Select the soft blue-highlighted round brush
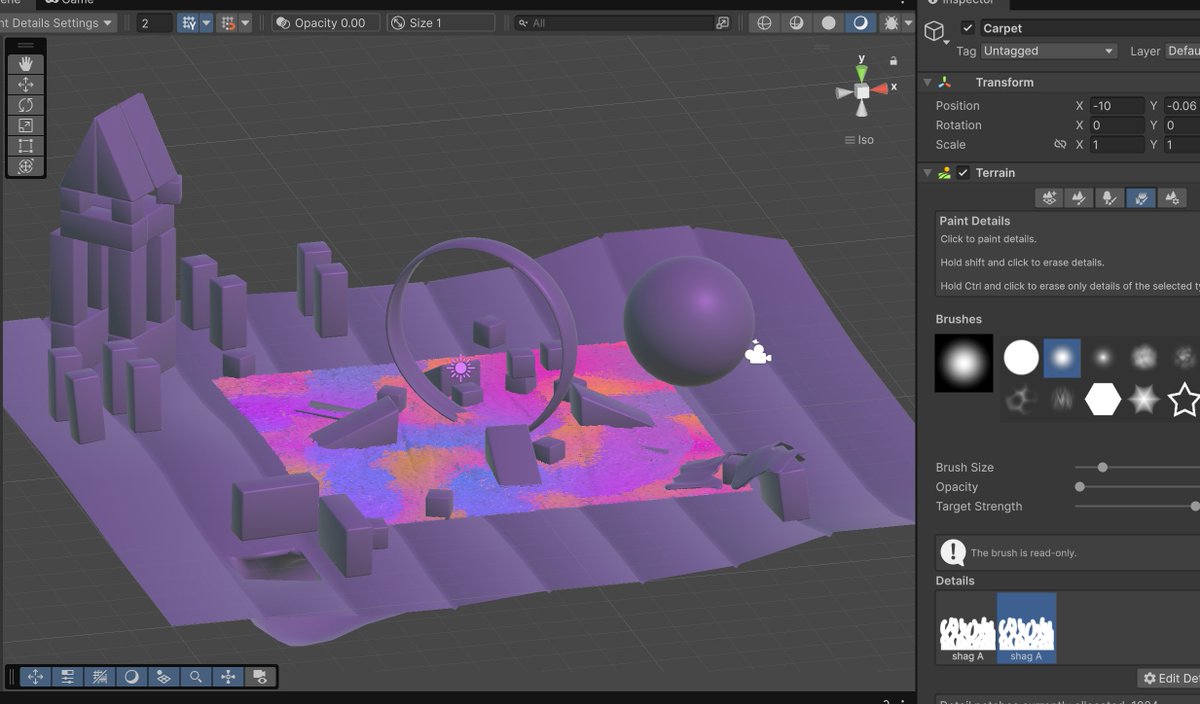 pyautogui.click(x=1062, y=357)
